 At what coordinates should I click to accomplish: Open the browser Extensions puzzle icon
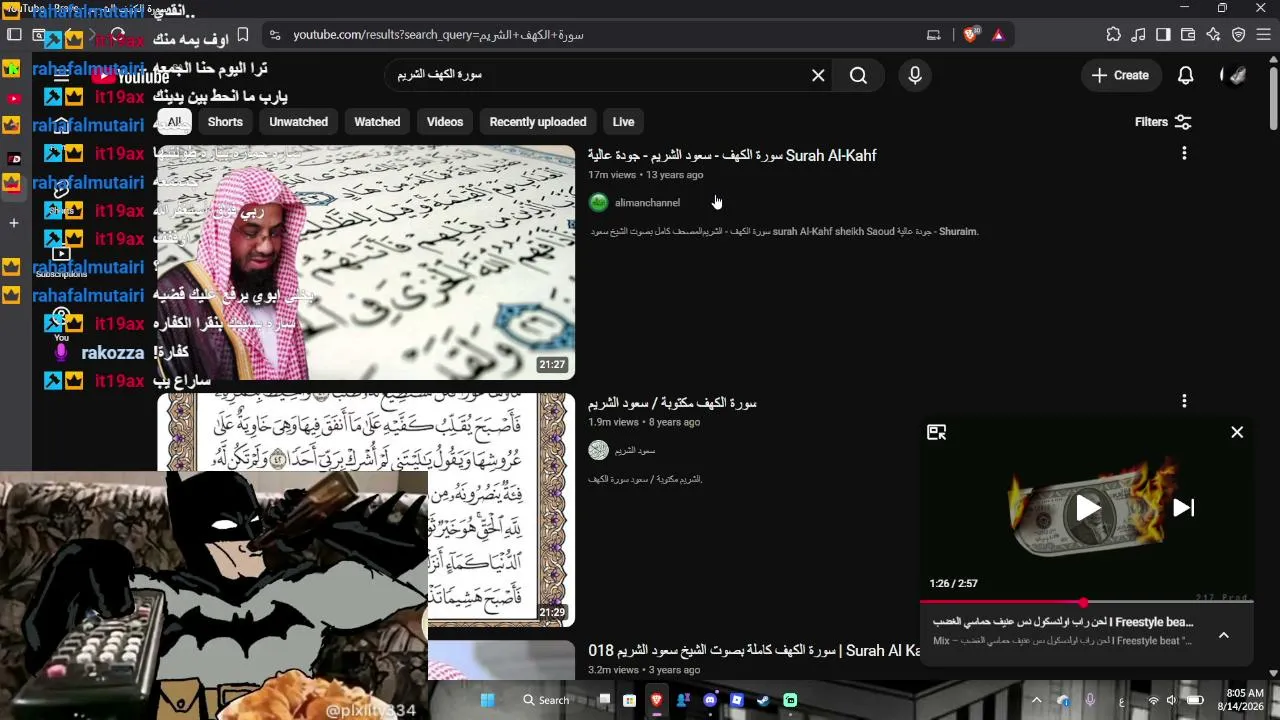[x=1113, y=35]
